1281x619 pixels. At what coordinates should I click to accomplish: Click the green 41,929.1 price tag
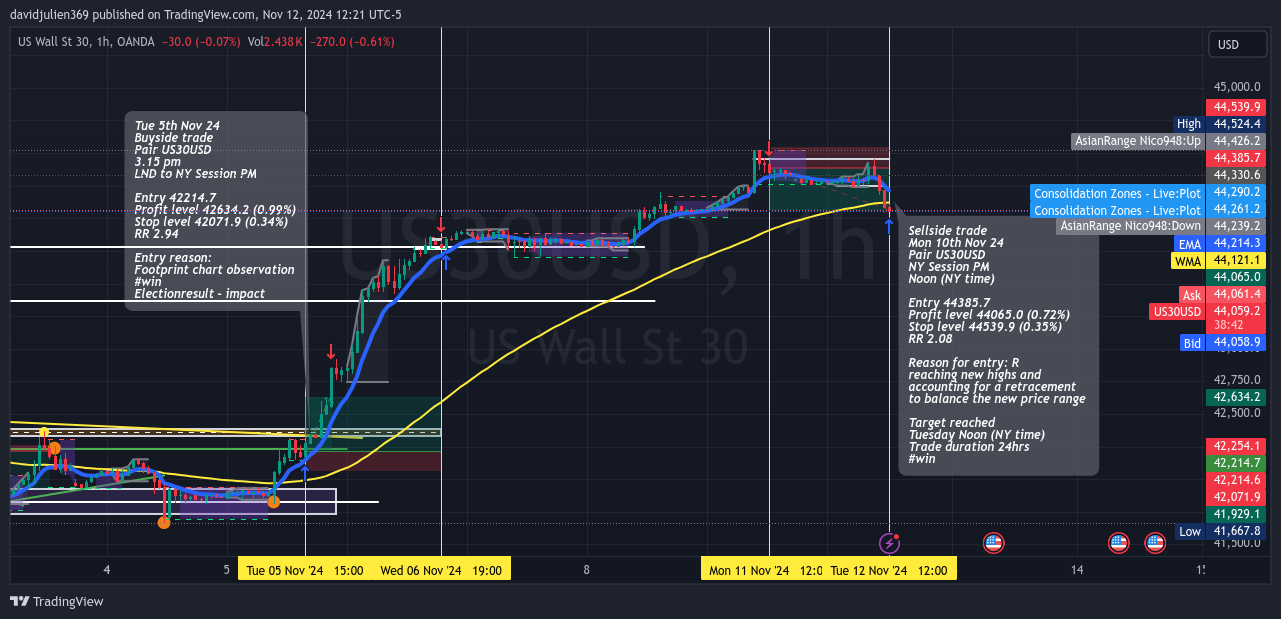(x=1238, y=514)
